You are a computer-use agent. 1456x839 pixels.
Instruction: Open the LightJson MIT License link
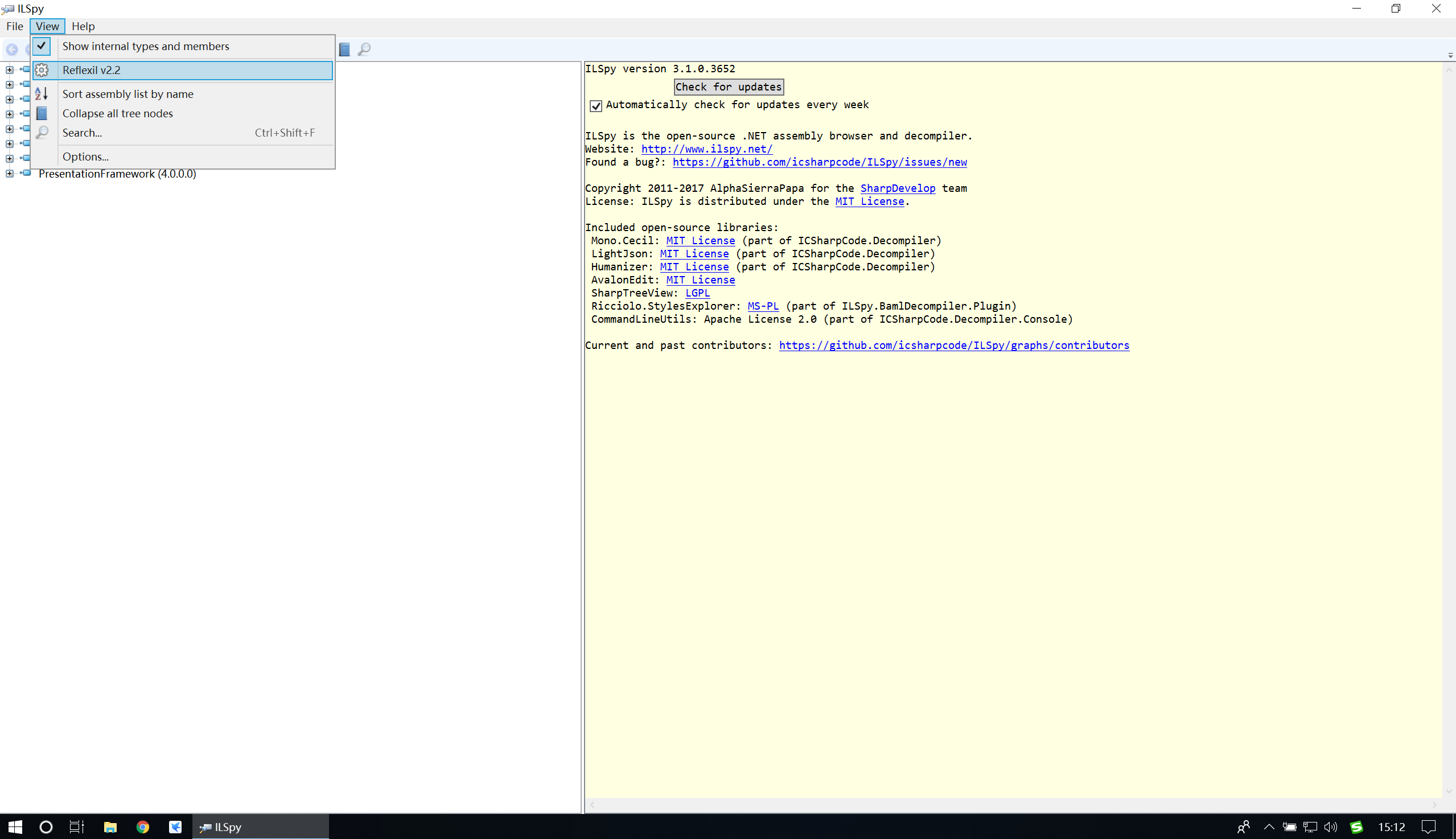pyautogui.click(x=694, y=254)
